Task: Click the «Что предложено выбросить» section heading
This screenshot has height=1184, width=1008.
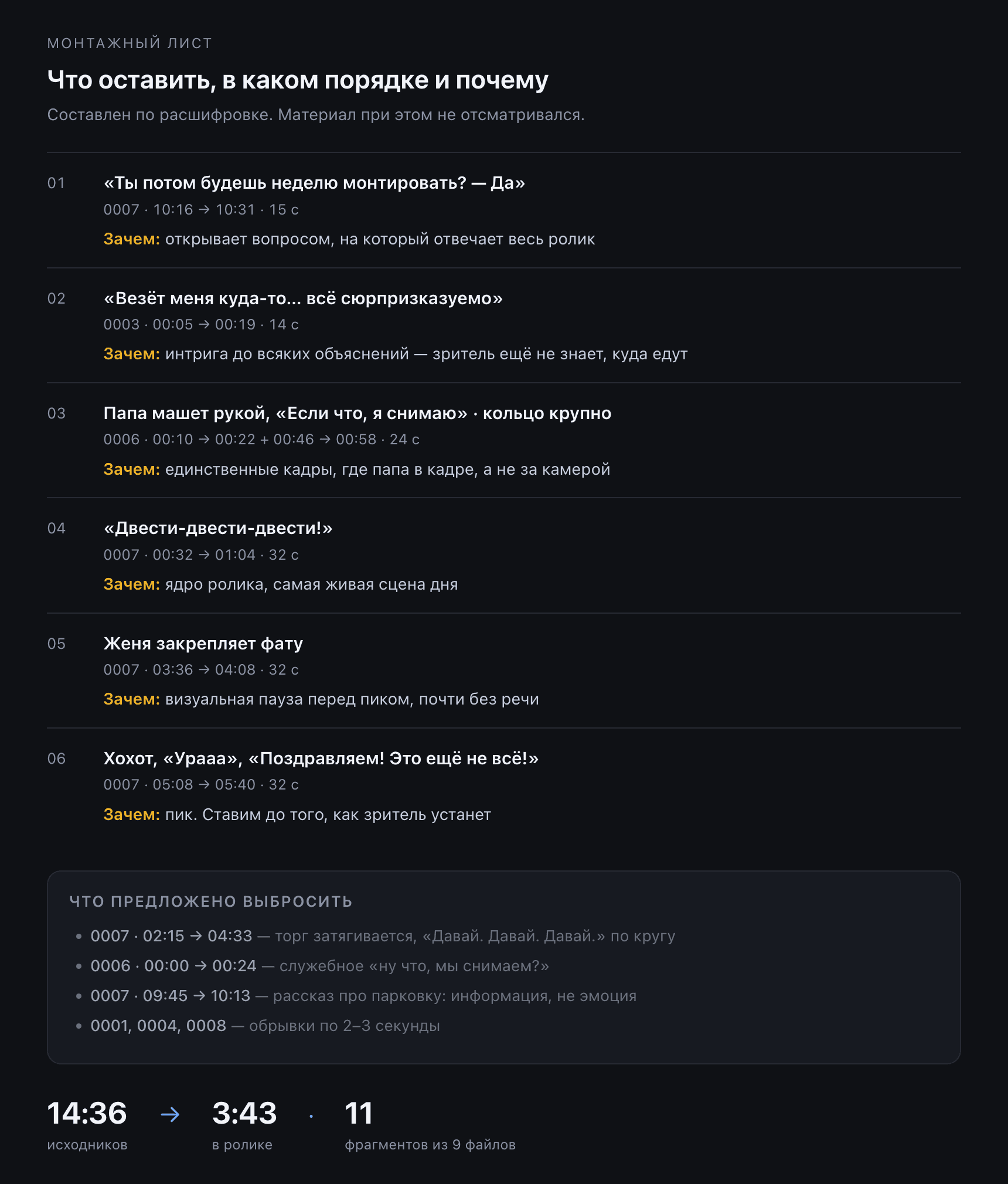Action: [211, 901]
